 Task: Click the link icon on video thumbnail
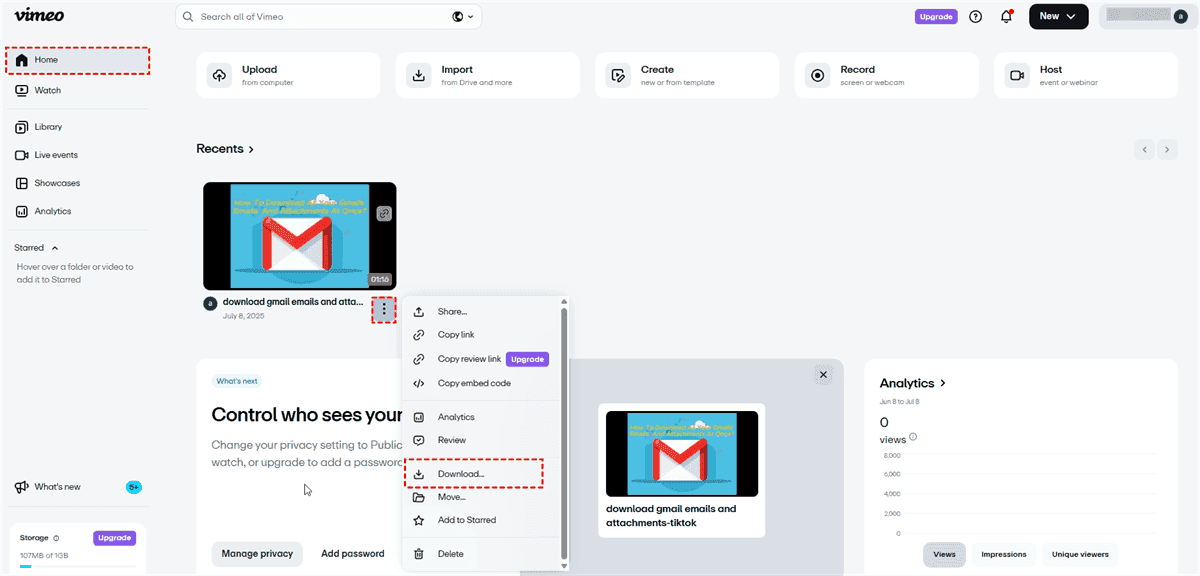coord(384,213)
